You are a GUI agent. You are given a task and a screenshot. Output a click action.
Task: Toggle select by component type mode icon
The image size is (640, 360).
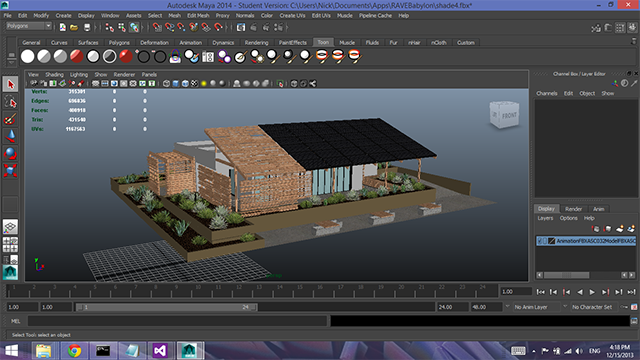coord(134,27)
